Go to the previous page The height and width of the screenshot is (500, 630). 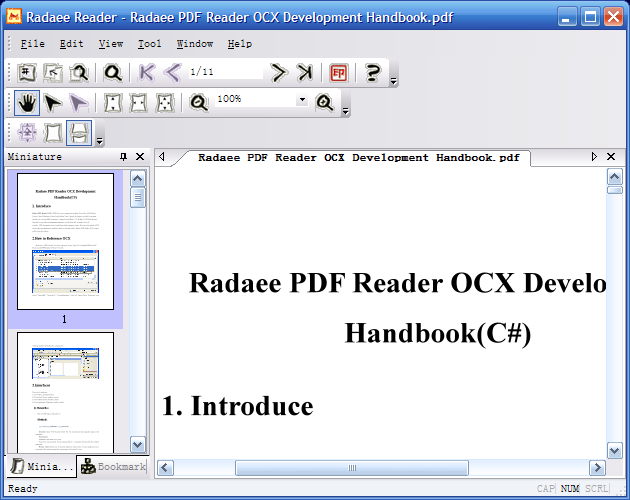click(173, 73)
